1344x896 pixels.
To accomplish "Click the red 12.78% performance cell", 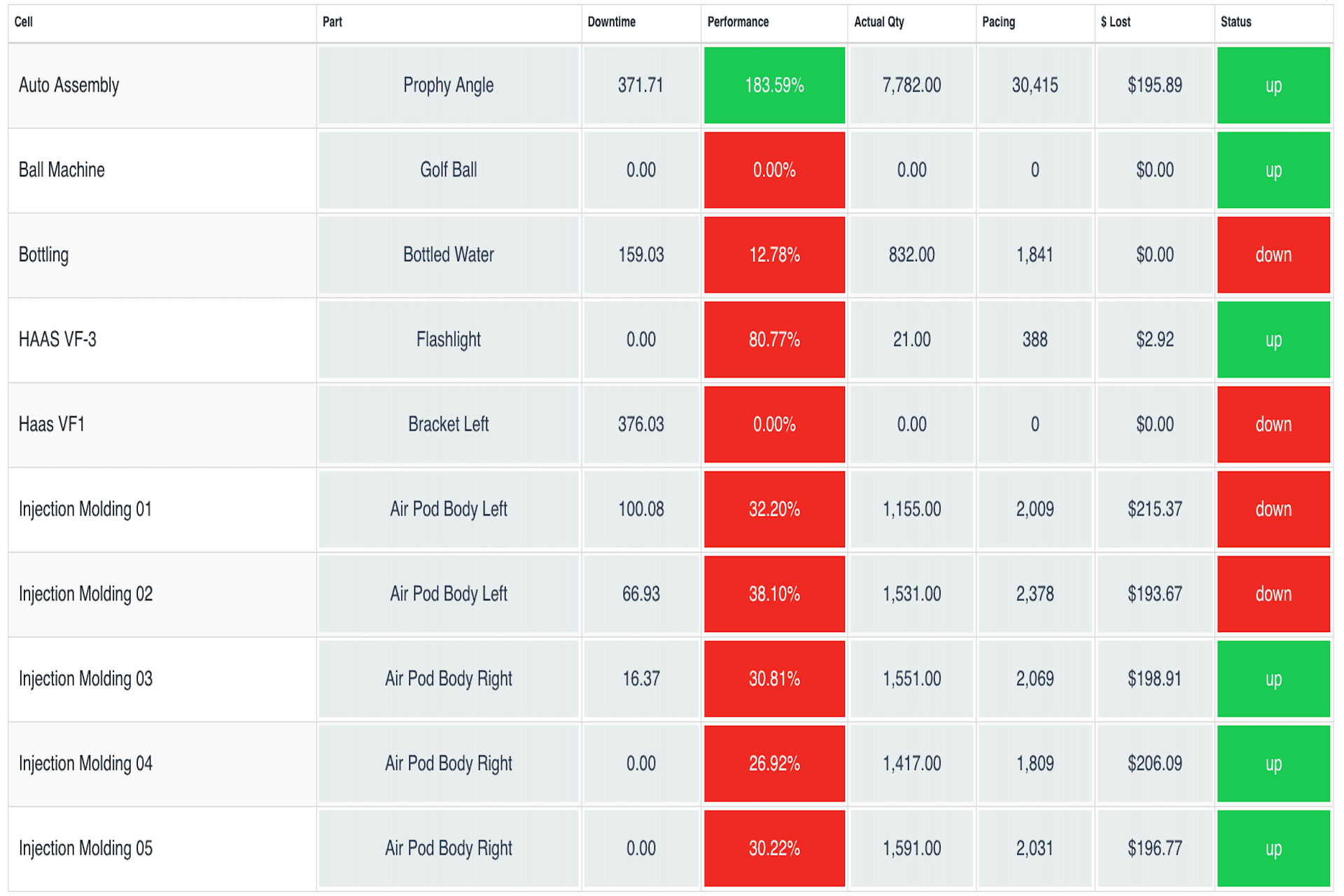I will (x=774, y=255).
